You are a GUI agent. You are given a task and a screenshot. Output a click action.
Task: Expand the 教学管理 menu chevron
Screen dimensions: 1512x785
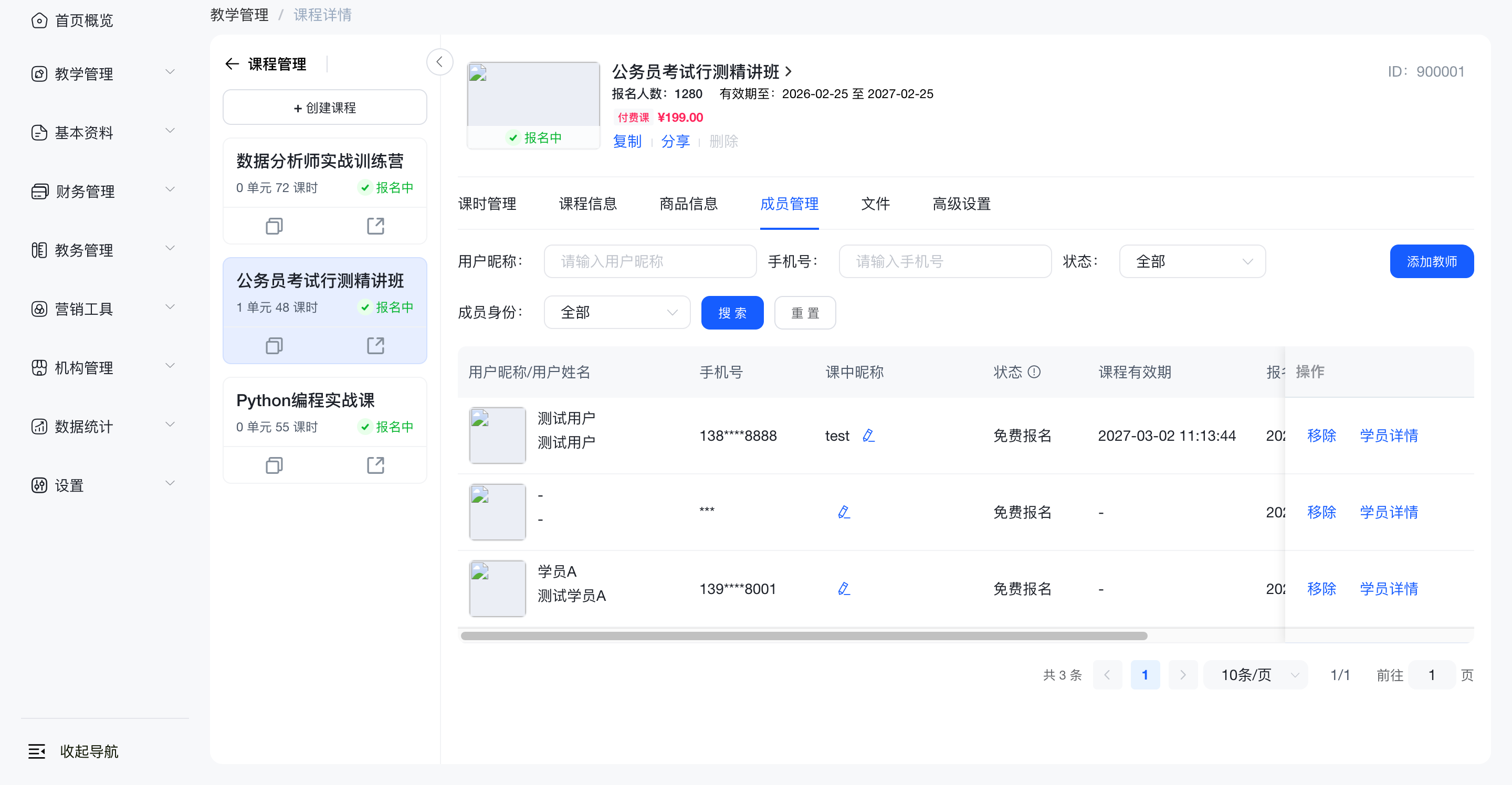(x=170, y=72)
